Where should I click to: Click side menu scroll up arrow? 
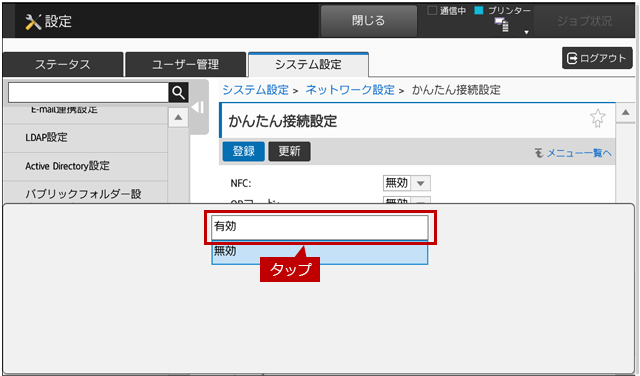pyautogui.click(x=178, y=118)
